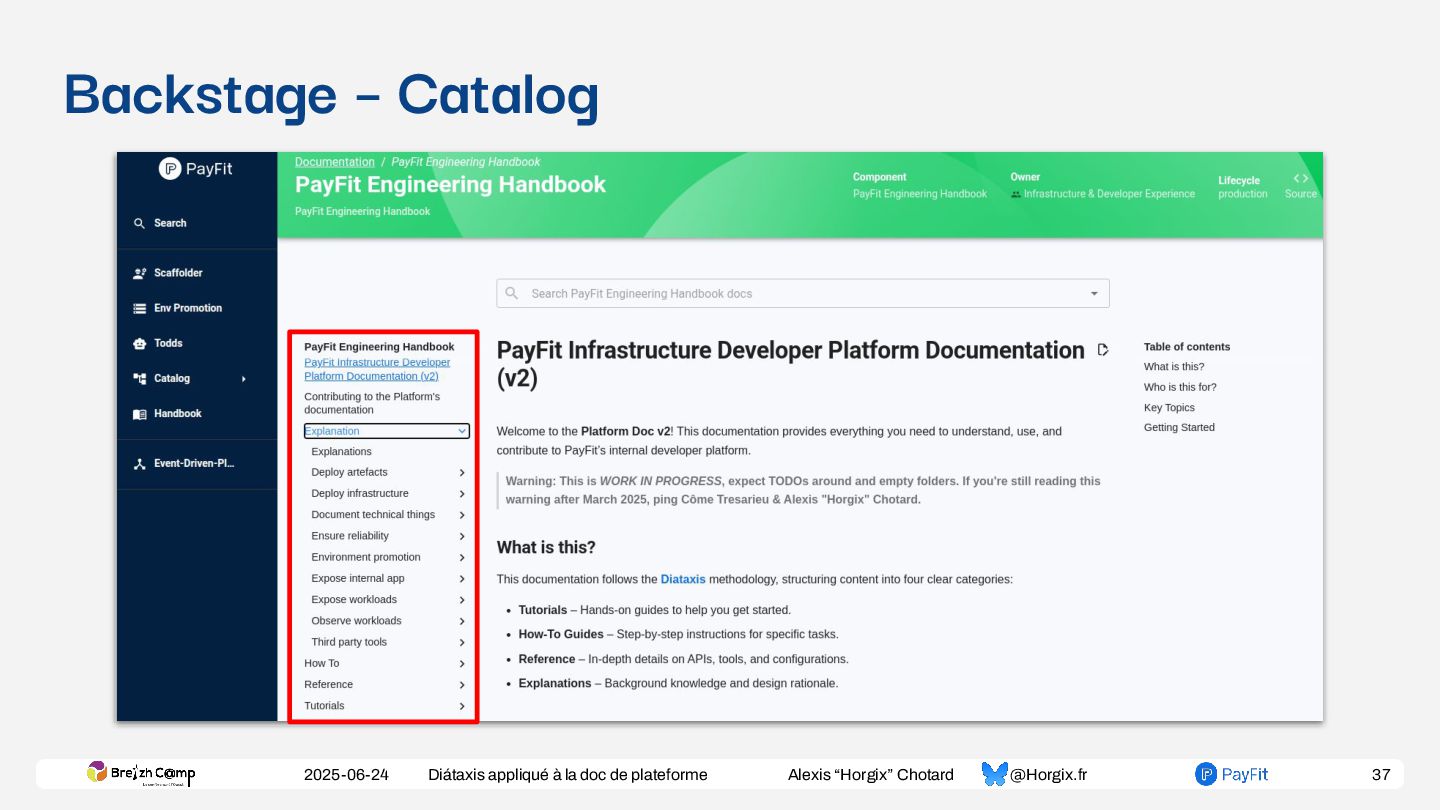Jump to What is this? in table of contents

pos(1174,367)
